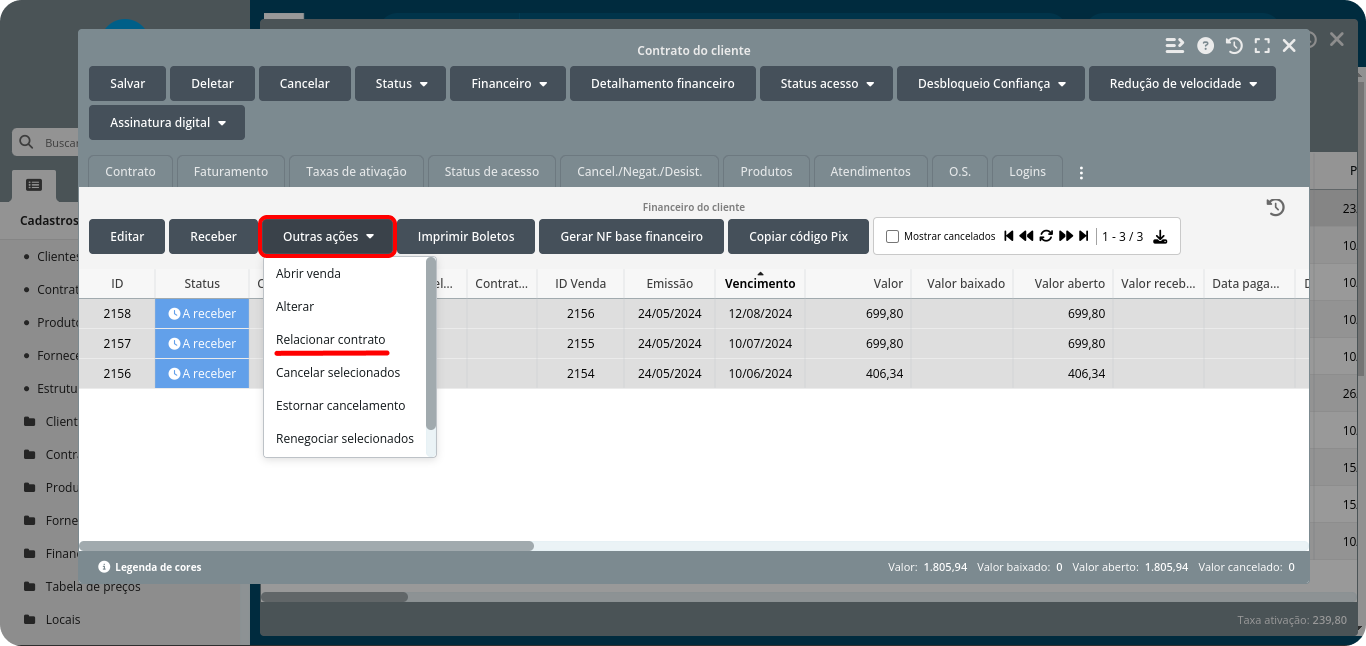
Task: Open the Desbloqueio Confiança dropdown
Action: point(990,84)
